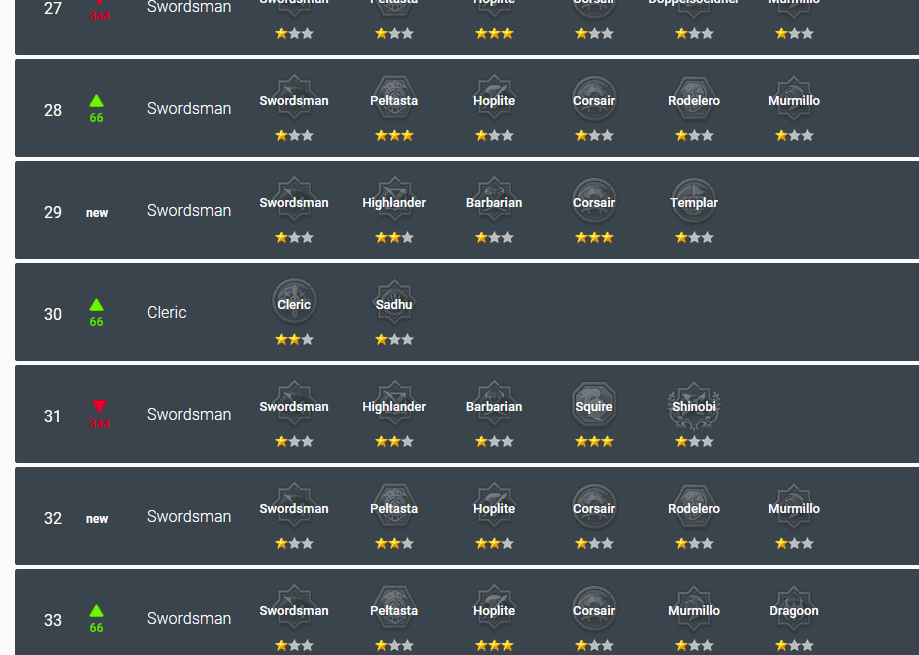Select the Cleric class icon in row 30
The height and width of the screenshot is (655, 919).
(x=294, y=302)
